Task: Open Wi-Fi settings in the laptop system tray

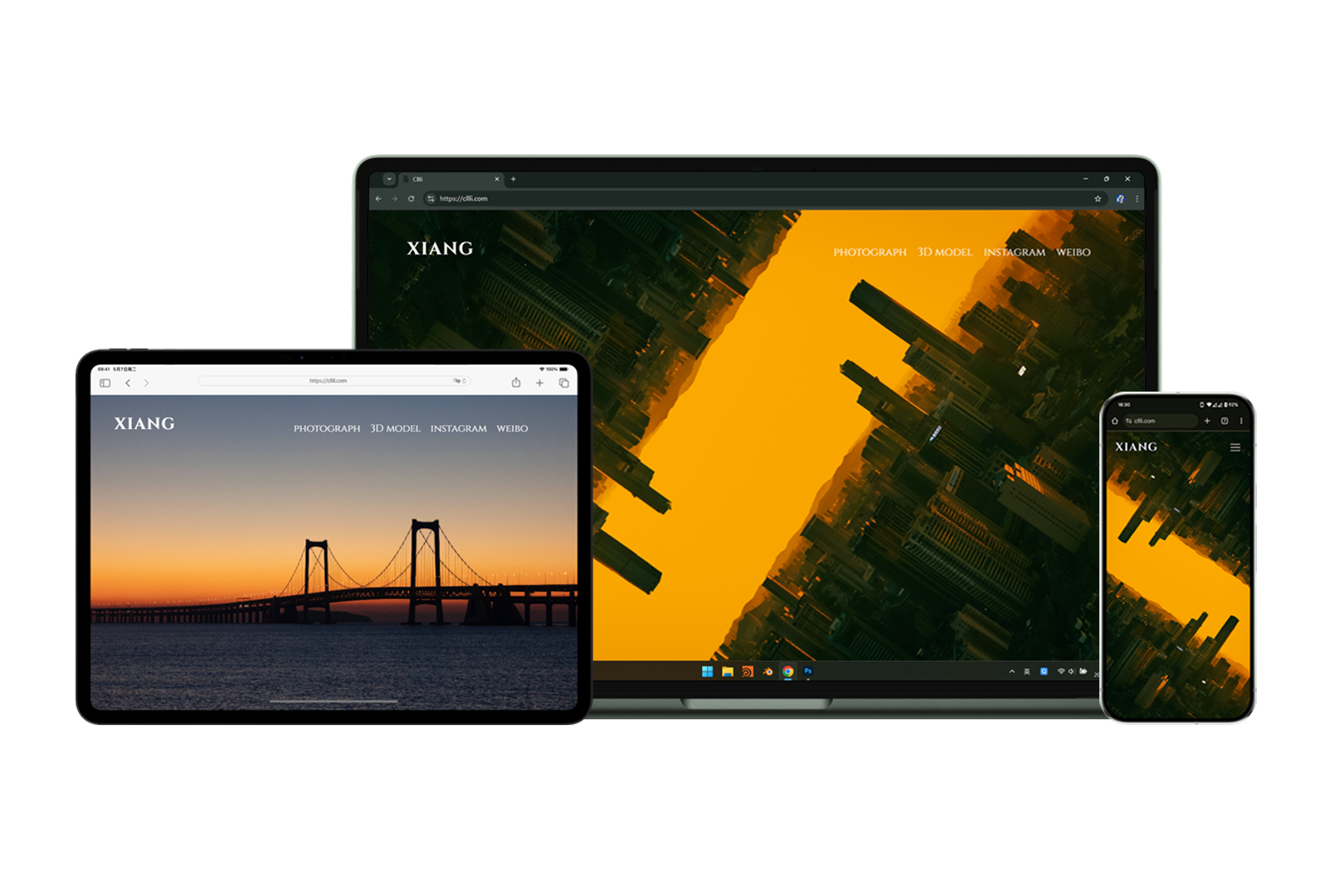Action: (1061, 671)
